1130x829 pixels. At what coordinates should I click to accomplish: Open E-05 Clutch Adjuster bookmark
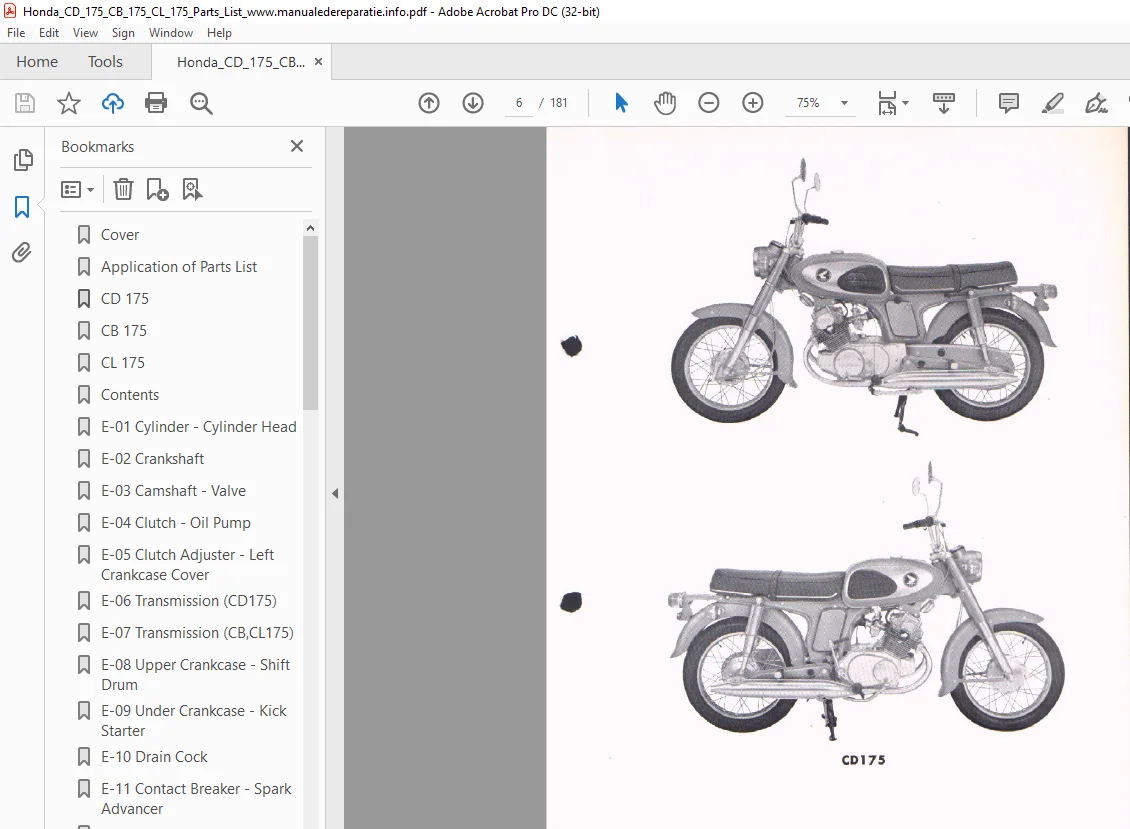click(x=187, y=564)
